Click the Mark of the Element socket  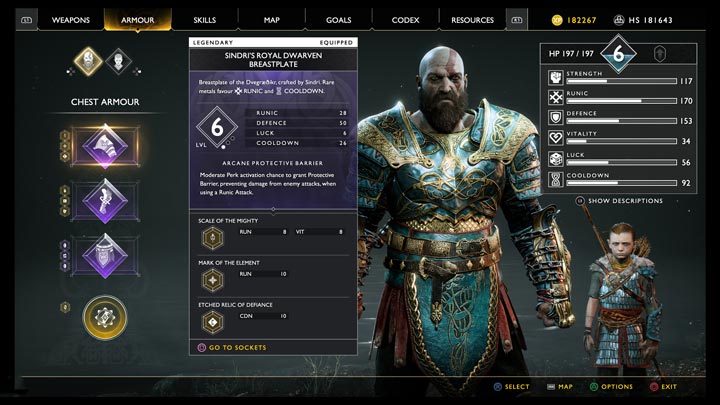pyautogui.click(x=213, y=280)
